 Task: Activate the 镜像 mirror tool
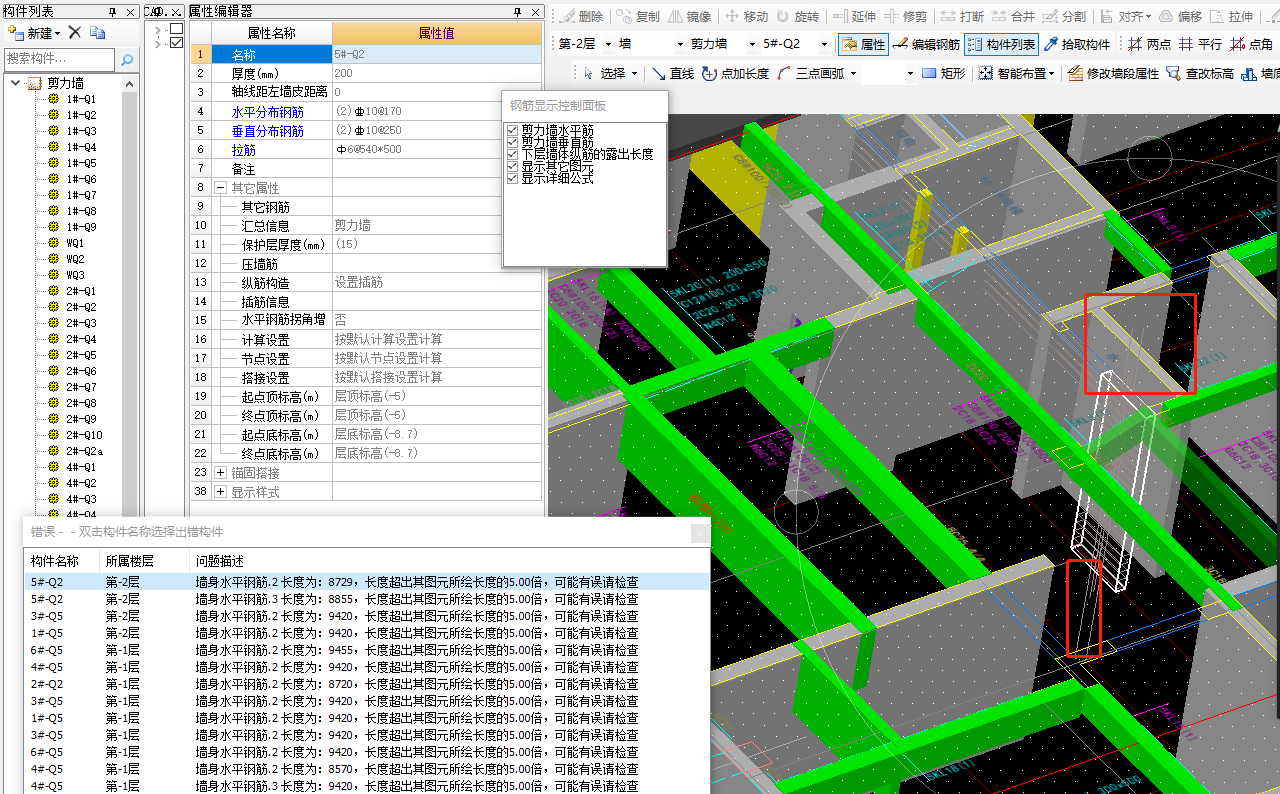(x=689, y=16)
